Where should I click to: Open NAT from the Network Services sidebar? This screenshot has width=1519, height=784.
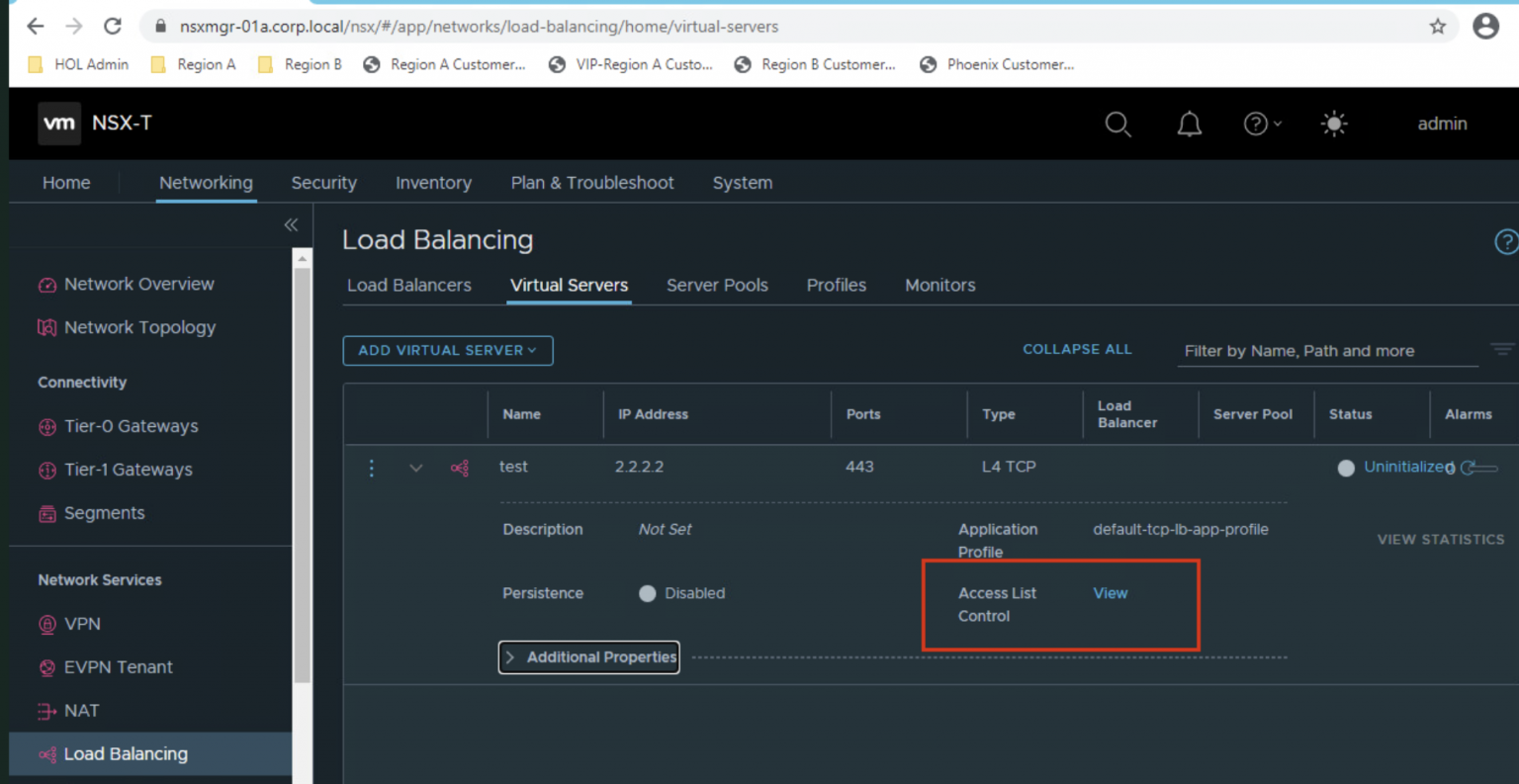click(79, 711)
